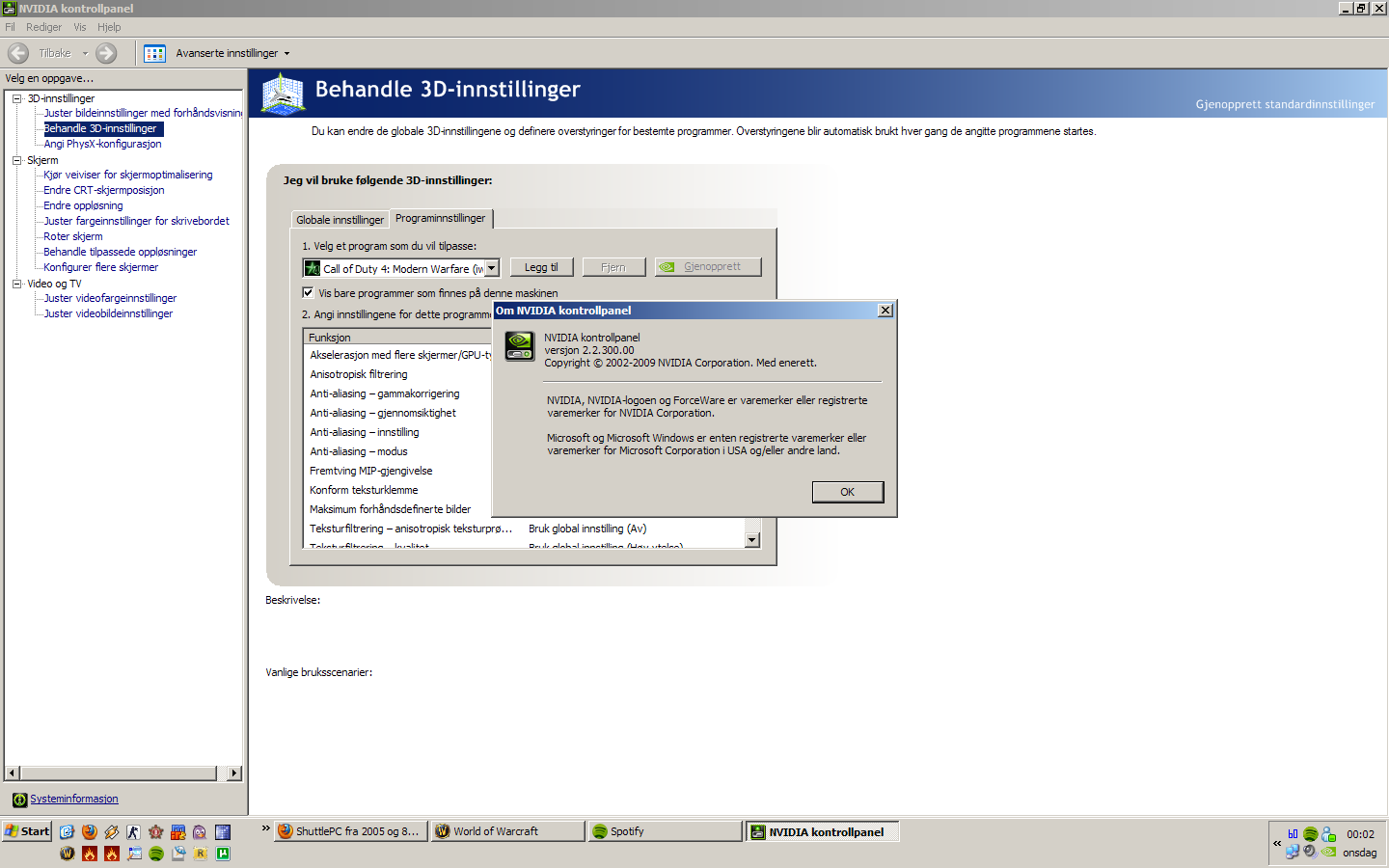Click Gjenopprett button next to Fjern
Viewport: 1389px width, 868px height.
click(x=708, y=267)
